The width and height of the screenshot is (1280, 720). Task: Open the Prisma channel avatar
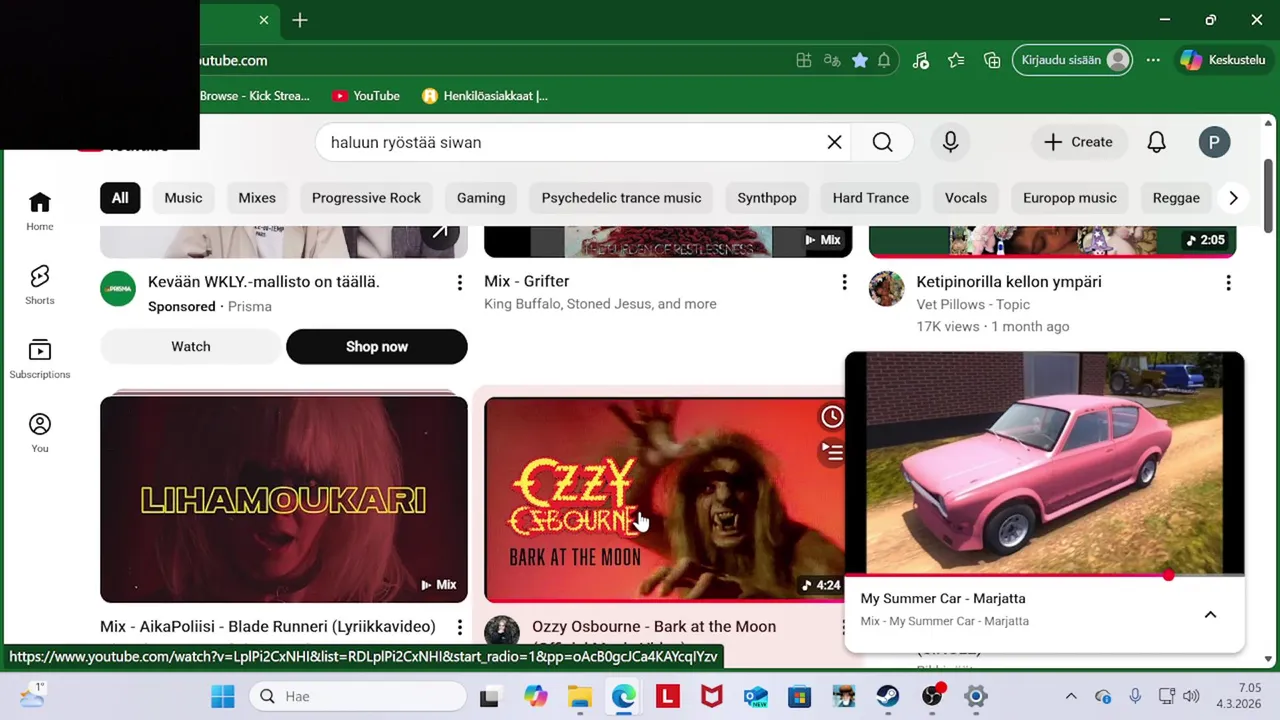click(x=118, y=289)
